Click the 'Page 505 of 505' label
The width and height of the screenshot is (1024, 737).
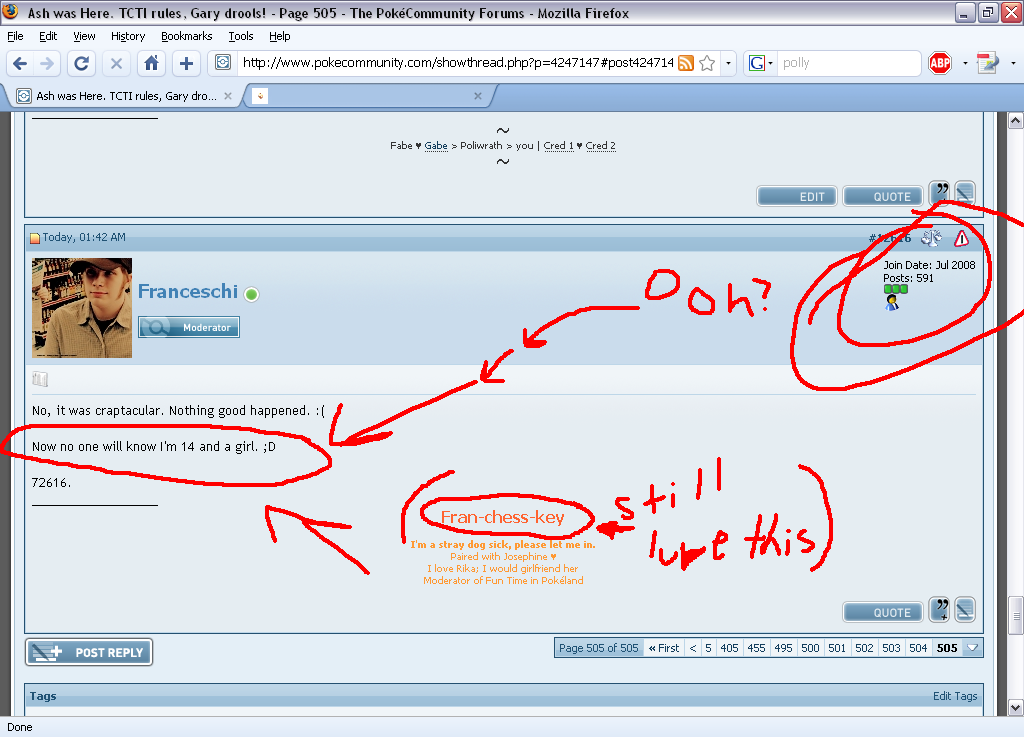[x=598, y=648]
